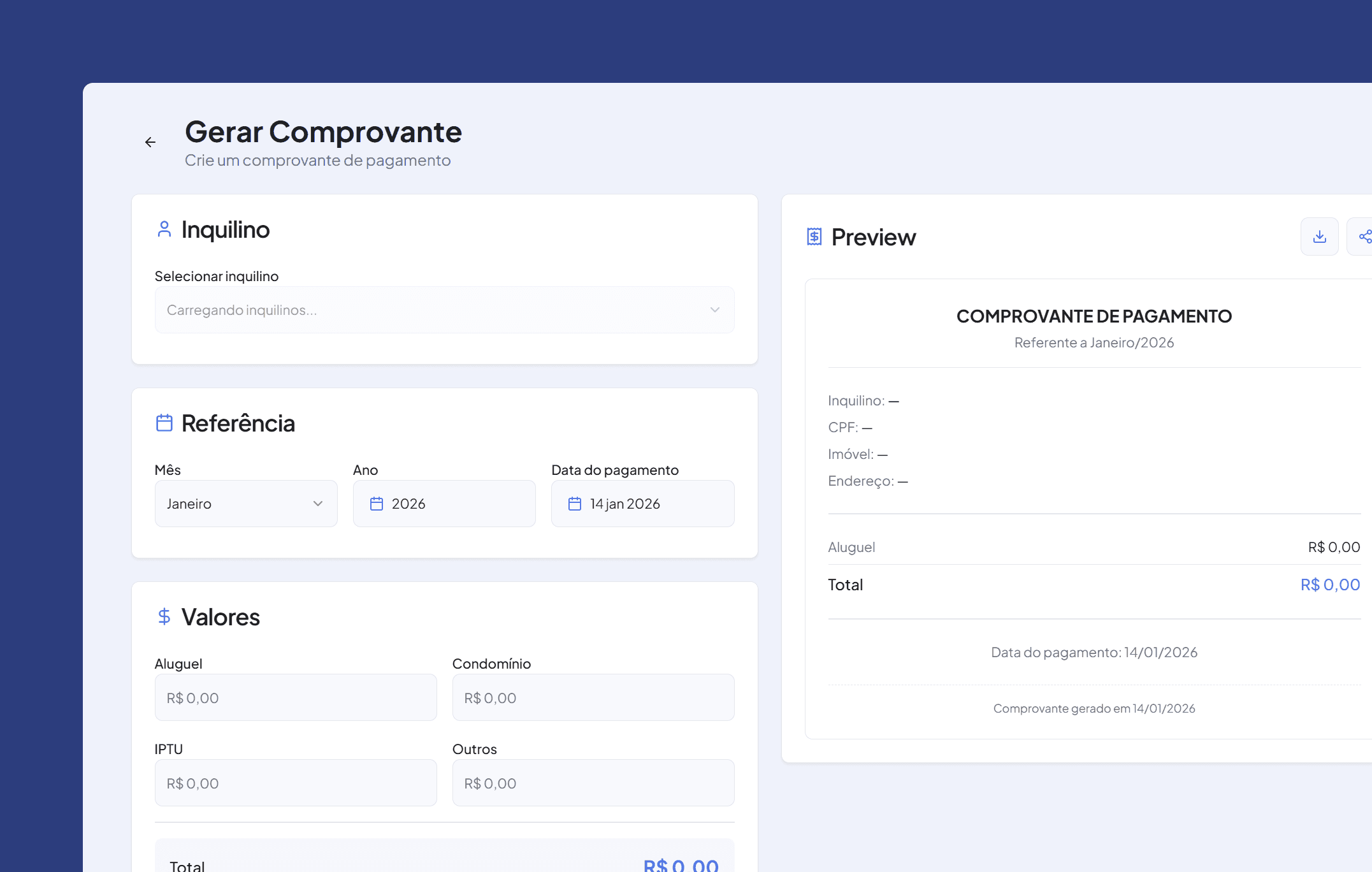Click the IPTU value input field
1372x872 pixels.
pyautogui.click(x=295, y=783)
